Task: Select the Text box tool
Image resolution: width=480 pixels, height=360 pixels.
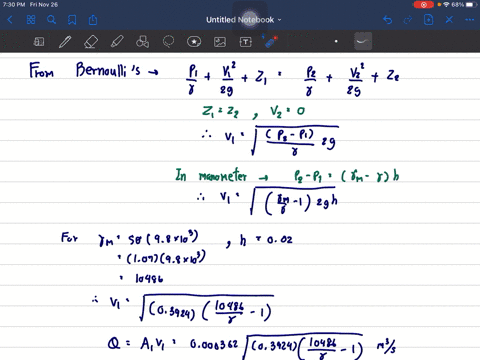Action: (x=246, y=42)
